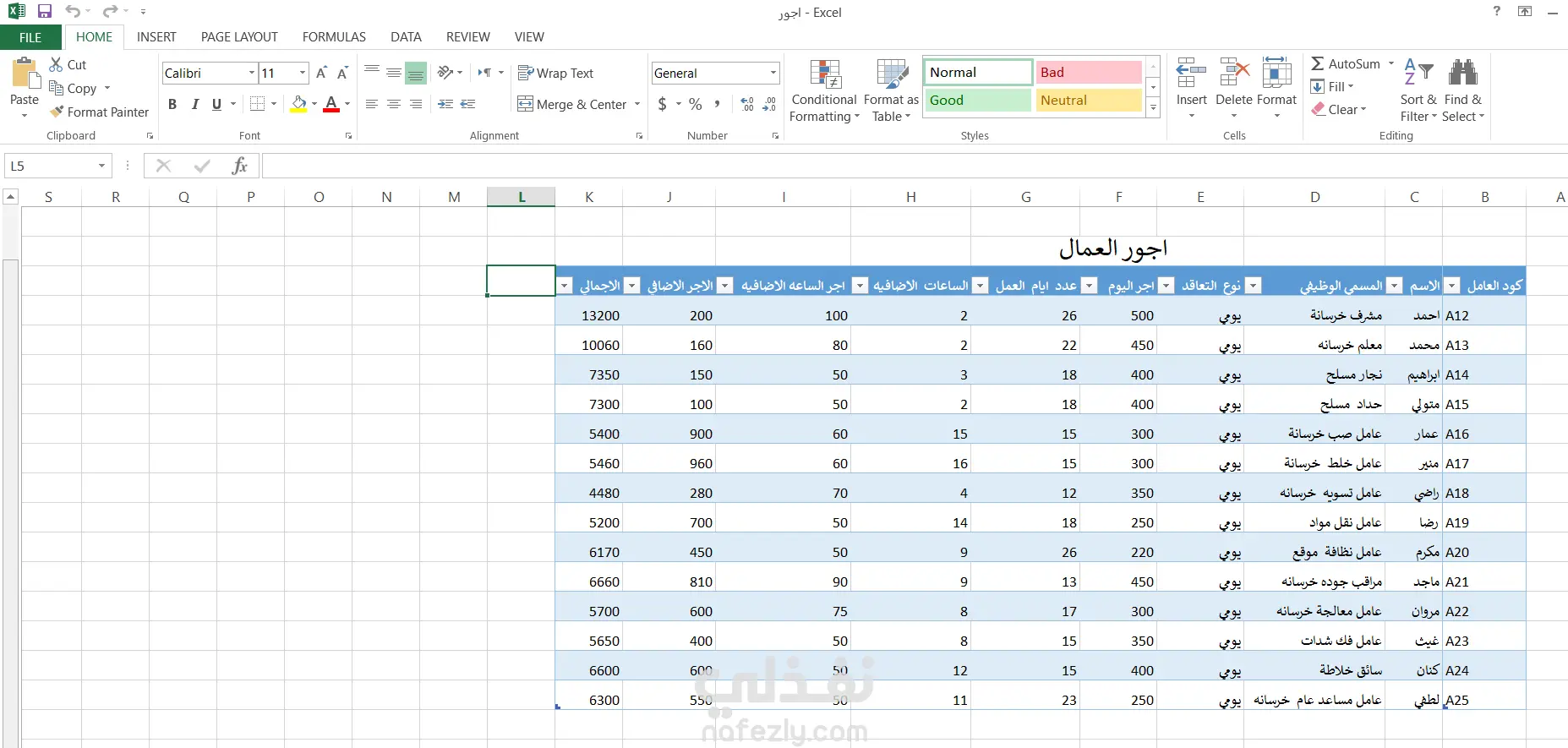Open filter dropdown for اجر اليوم column
This screenshot has width=1568, height=748.
coord(1090,286)
